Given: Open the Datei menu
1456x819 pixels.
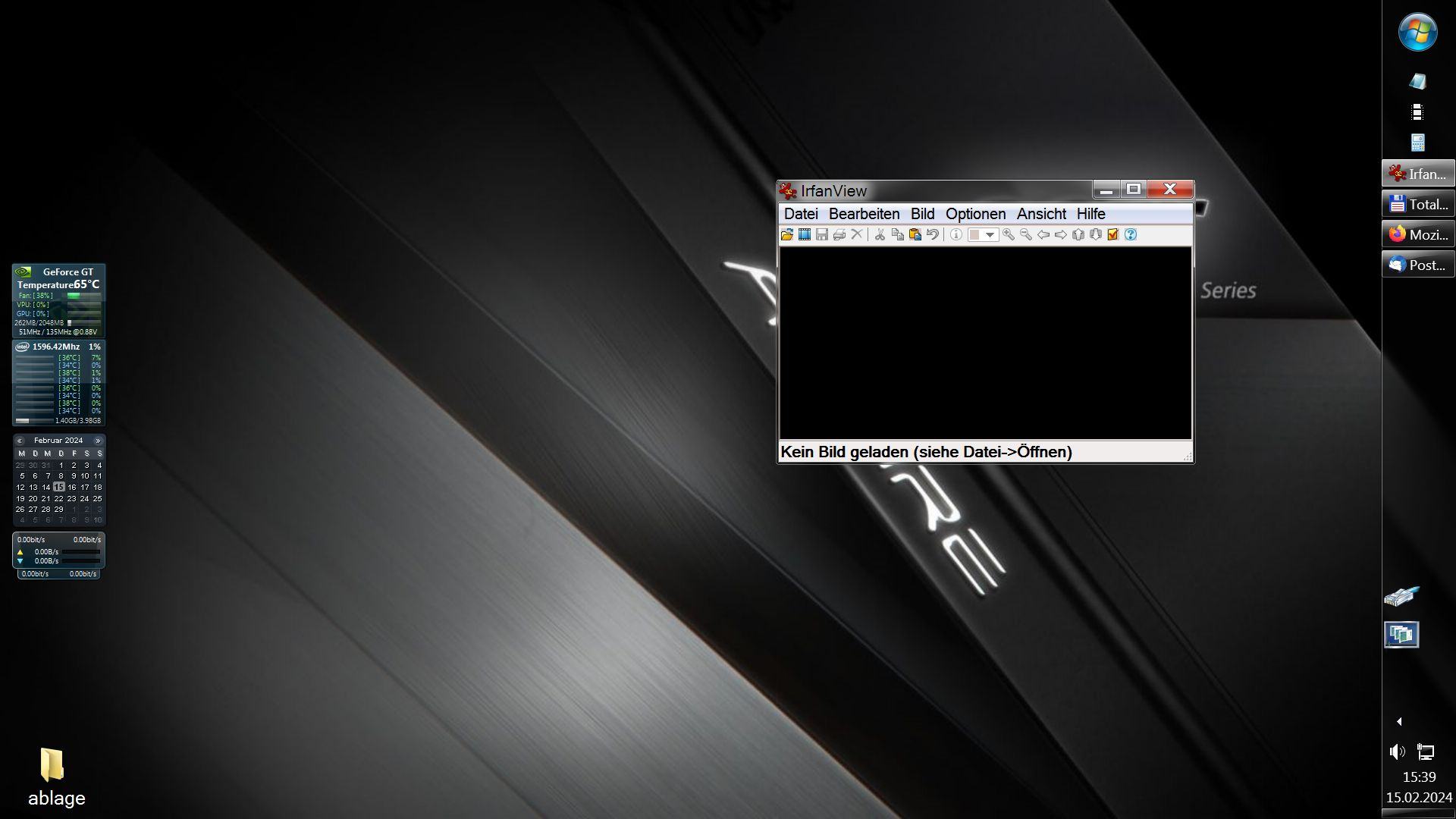Looking at the screenshot, I should (801, 214).
